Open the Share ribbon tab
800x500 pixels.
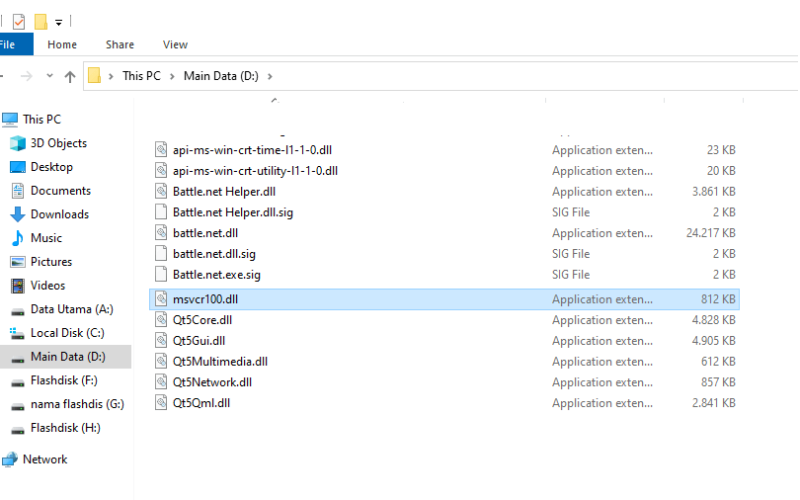120,44
